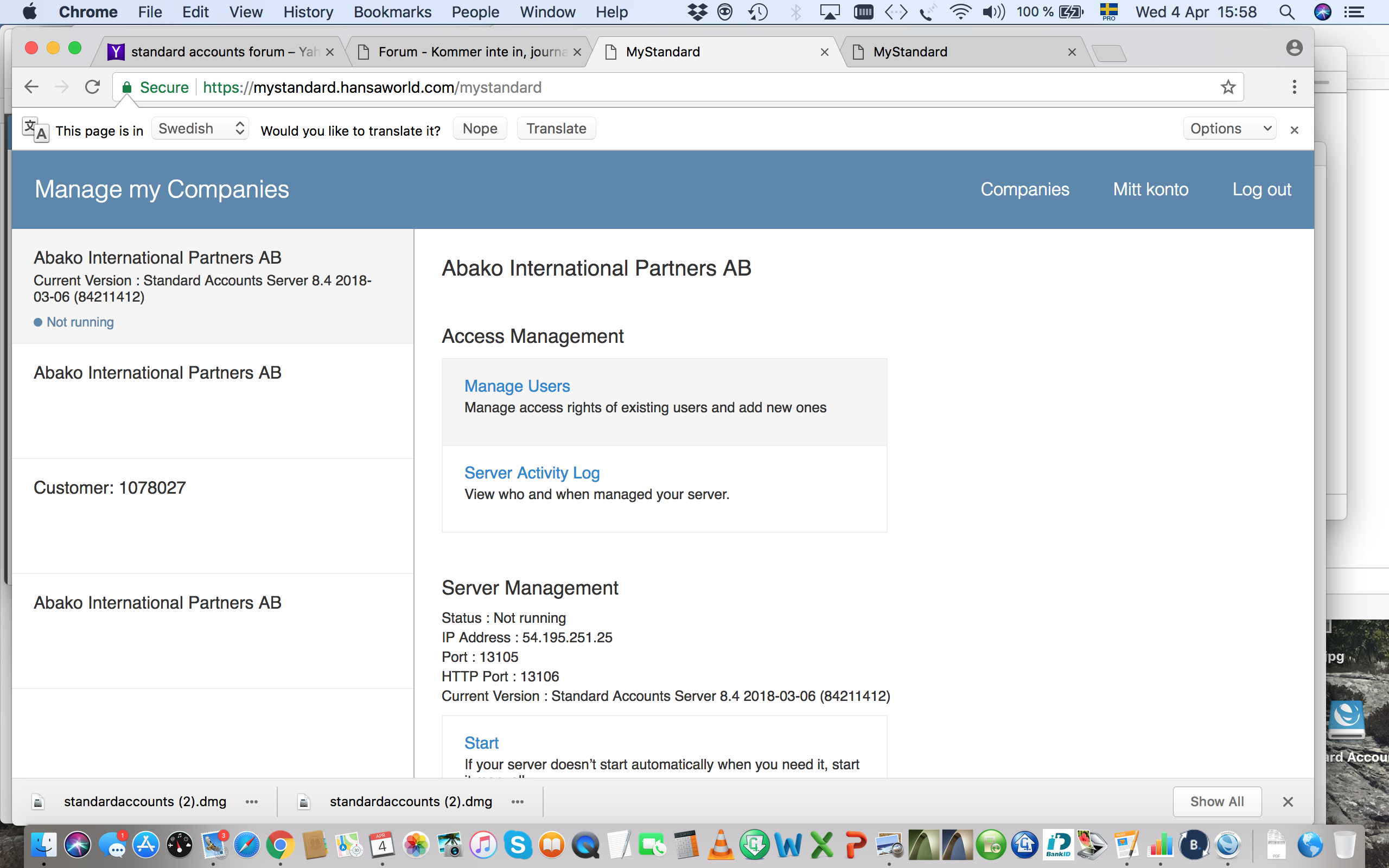
Task: Click the AirPlay display menu bar icon
Action: coord(830,12)
